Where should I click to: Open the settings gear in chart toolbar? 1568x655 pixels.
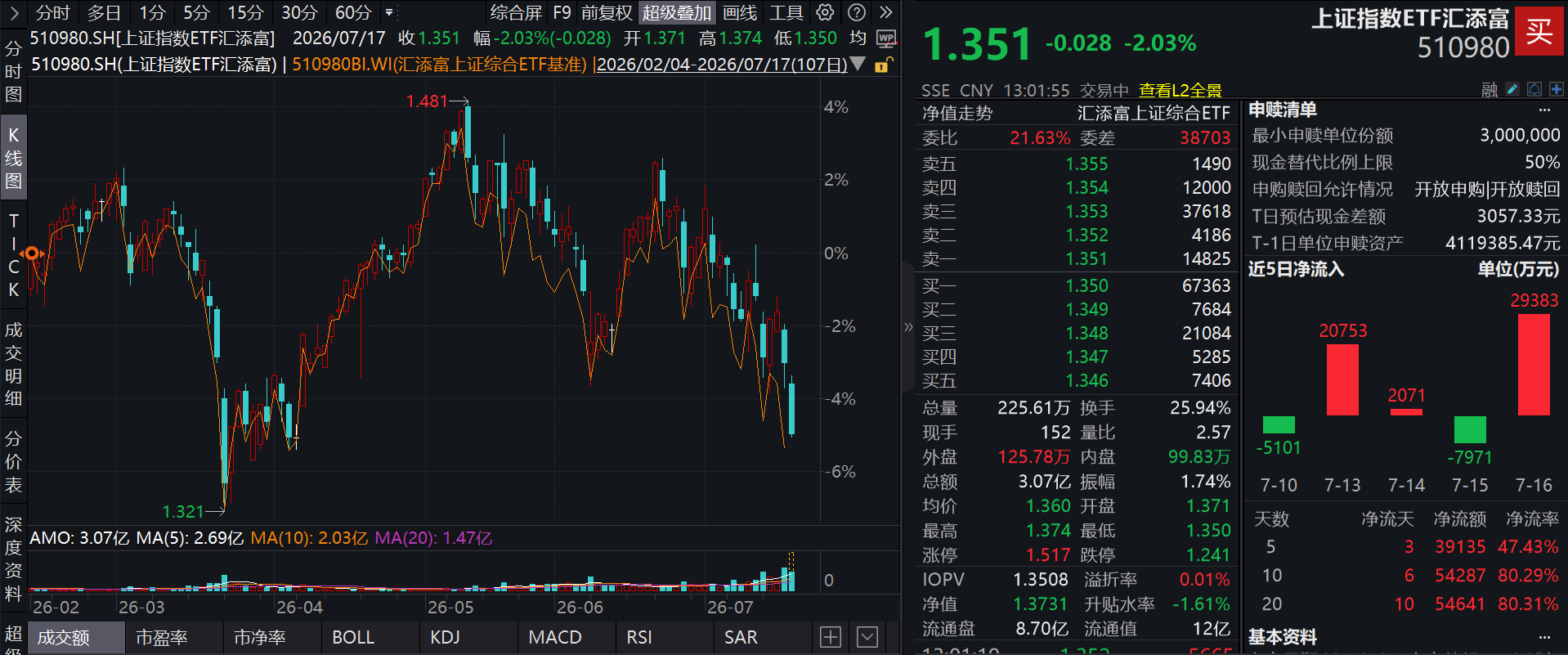[x=826, y=12]
